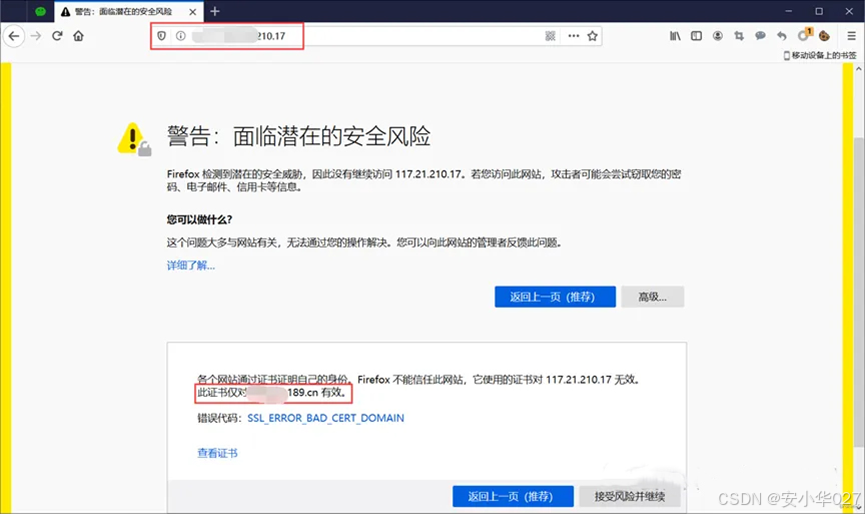
Task: Open the 查看证书 view certificate link
Action: coord(217,453)
